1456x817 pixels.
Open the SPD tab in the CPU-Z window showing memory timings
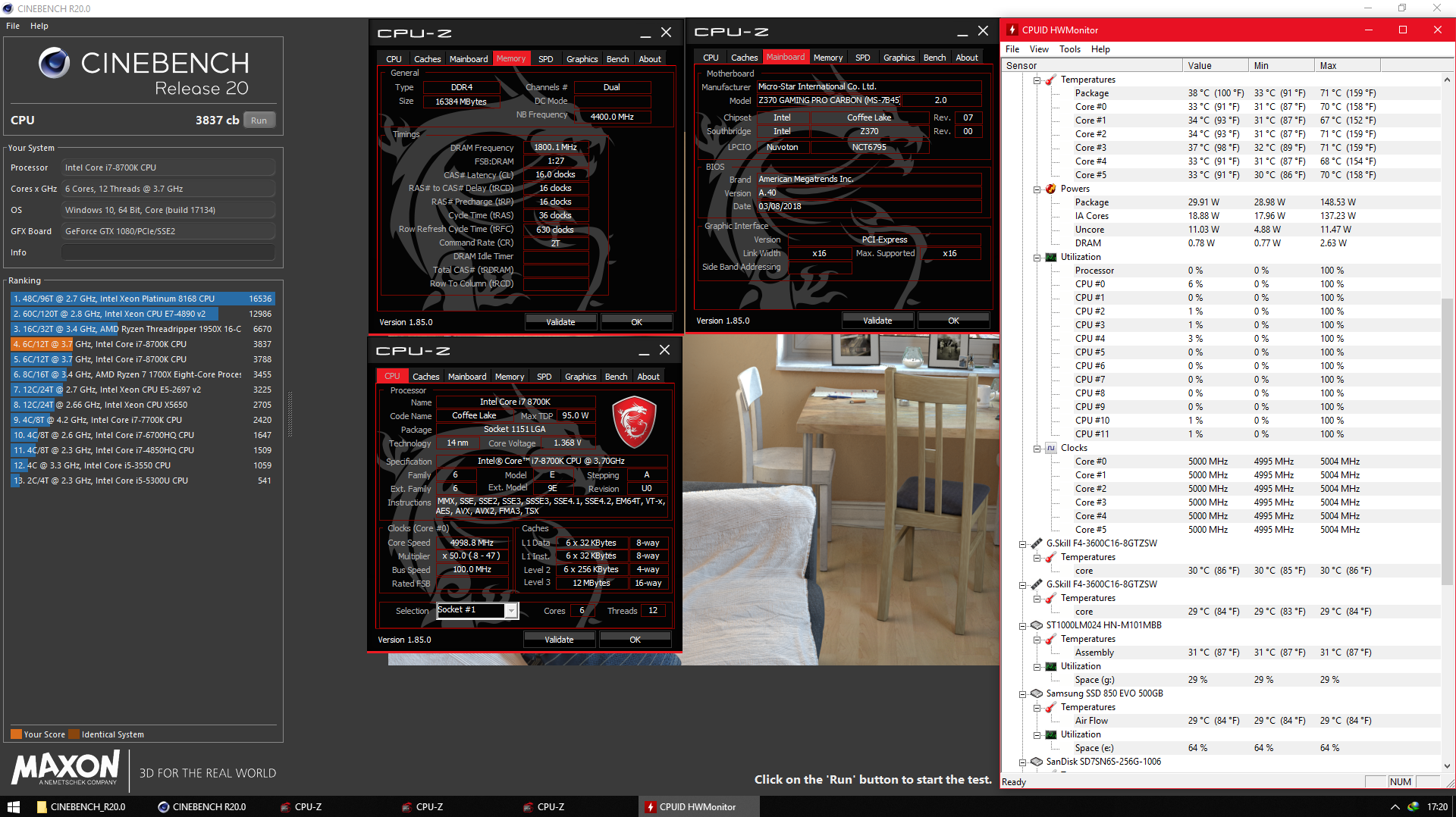point(545,59)
